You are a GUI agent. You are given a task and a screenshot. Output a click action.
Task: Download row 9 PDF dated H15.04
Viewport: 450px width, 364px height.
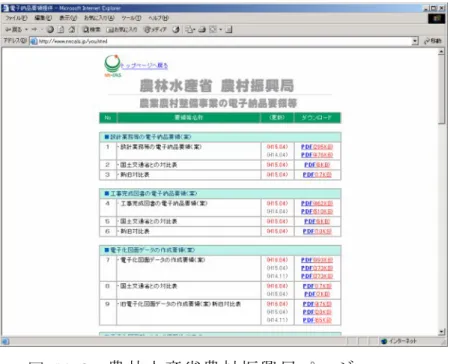(x=317, y=312)
